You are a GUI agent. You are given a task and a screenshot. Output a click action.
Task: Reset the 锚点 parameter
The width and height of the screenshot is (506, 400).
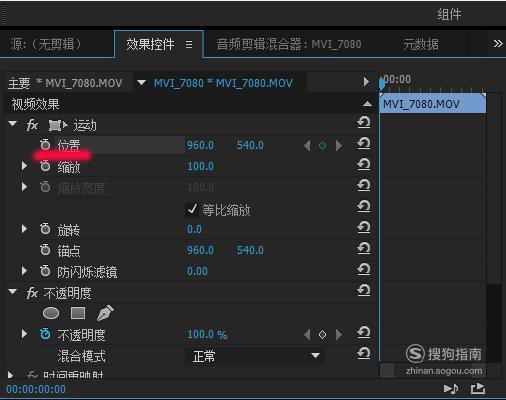point(364,248)
